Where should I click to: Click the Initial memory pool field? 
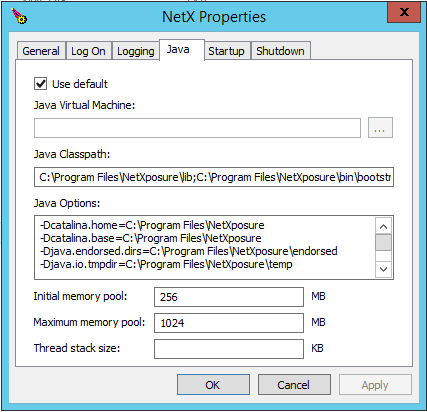(x=229, y=297)
